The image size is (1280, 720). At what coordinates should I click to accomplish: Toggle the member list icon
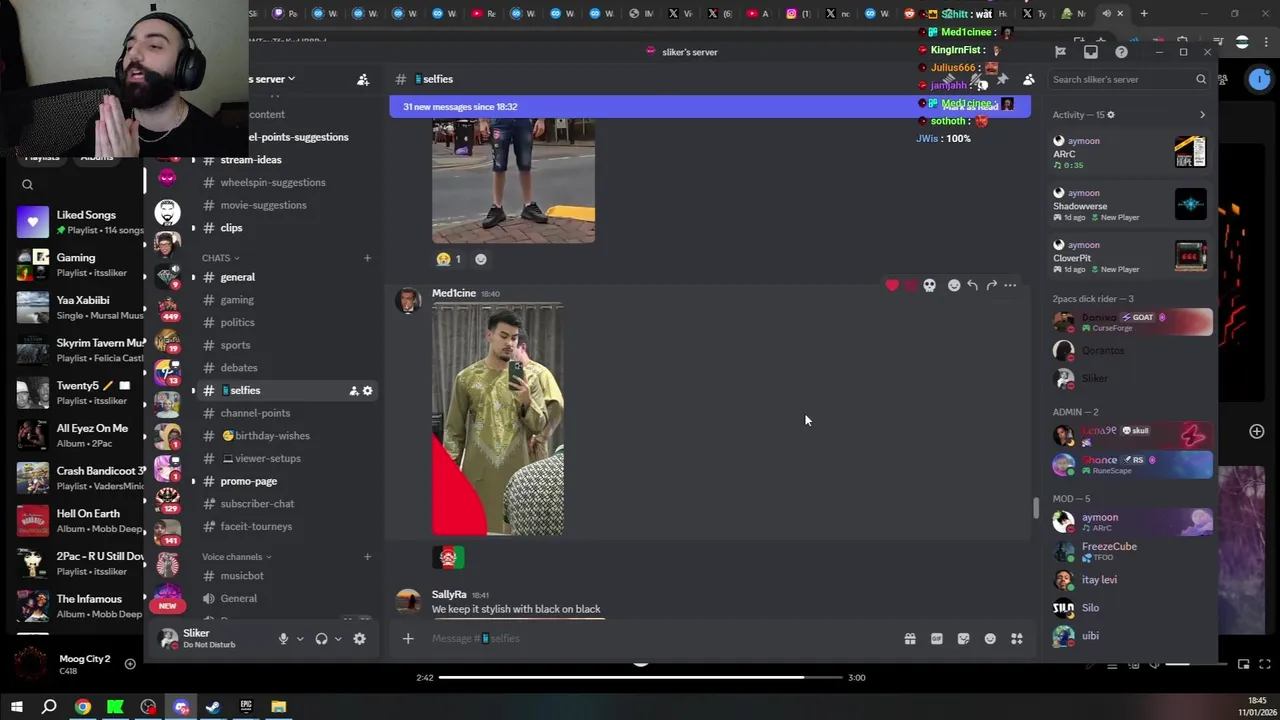pos(1028,79)
